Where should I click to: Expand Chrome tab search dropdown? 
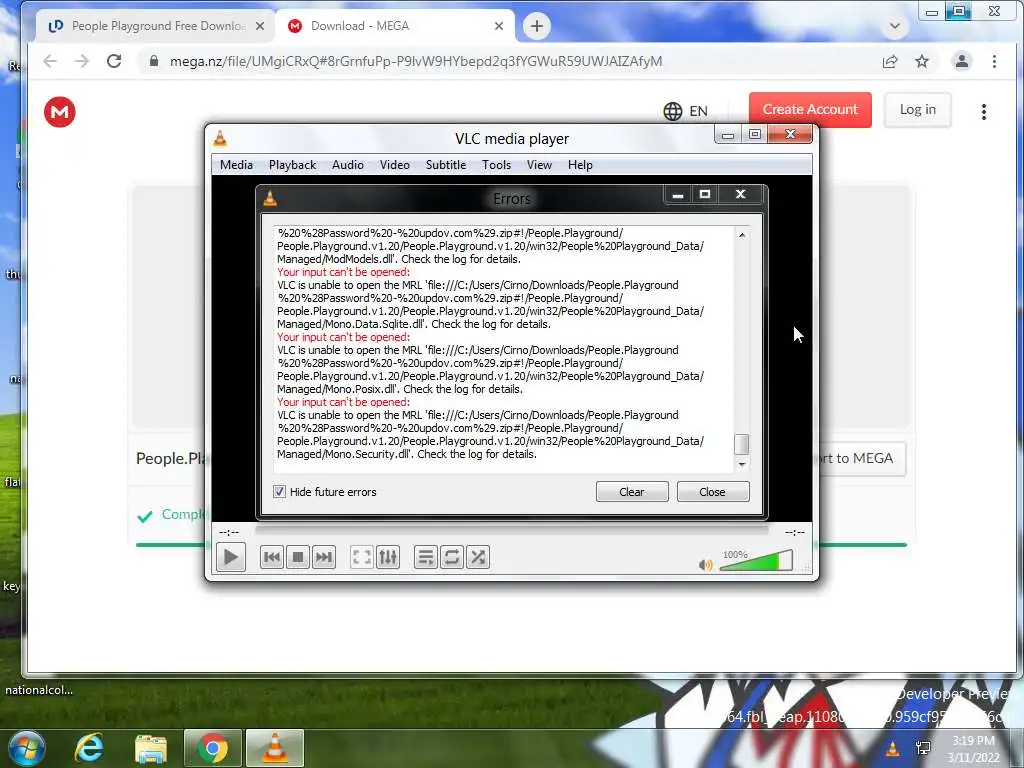click(x=895, y=26)
